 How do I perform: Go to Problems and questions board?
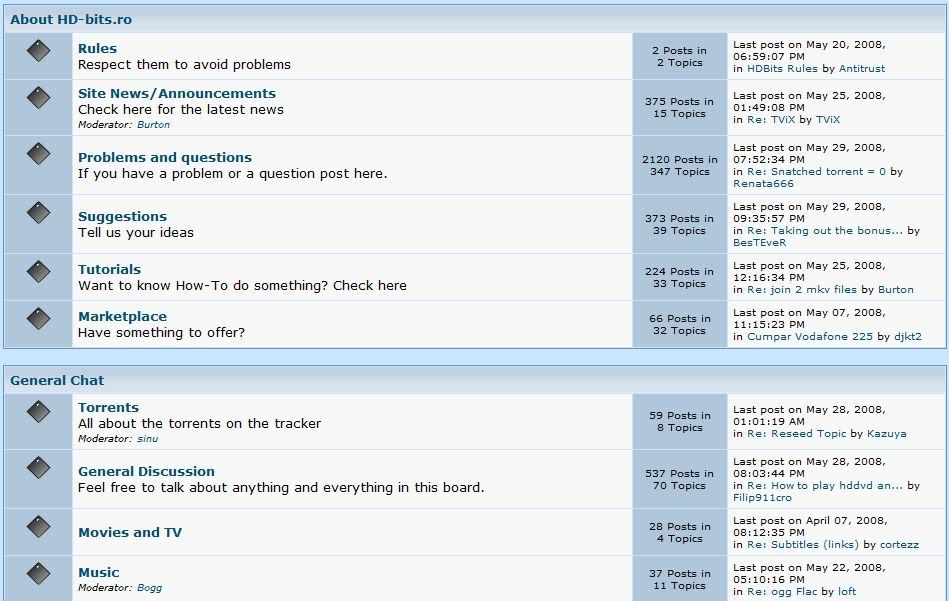pyautogui.click(x=164, y=157)
